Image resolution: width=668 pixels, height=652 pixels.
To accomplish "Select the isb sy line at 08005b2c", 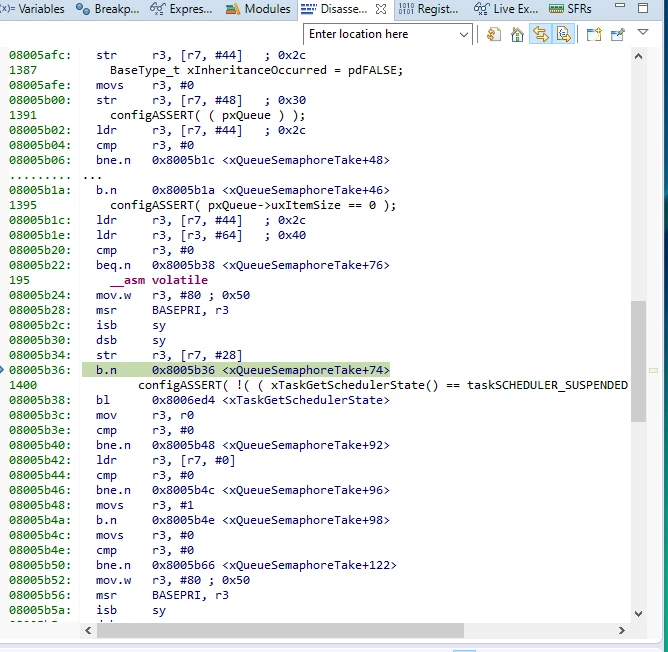I will [131, 325].
